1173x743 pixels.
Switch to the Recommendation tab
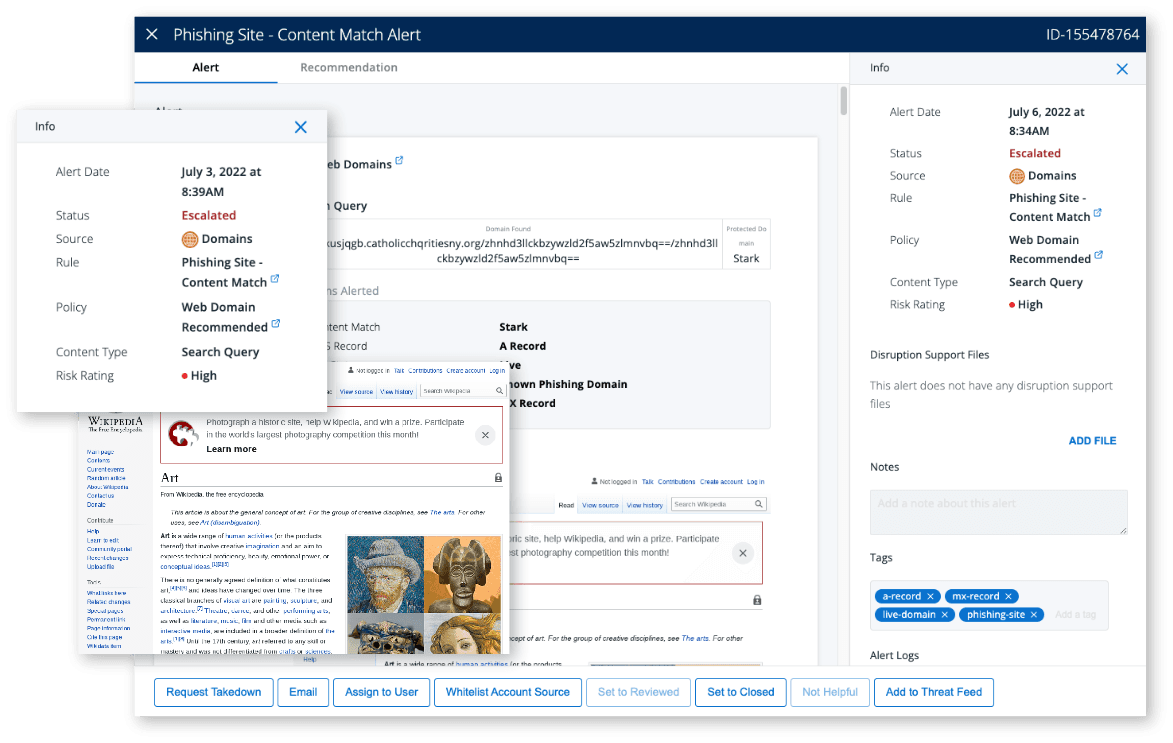[349, 67]
